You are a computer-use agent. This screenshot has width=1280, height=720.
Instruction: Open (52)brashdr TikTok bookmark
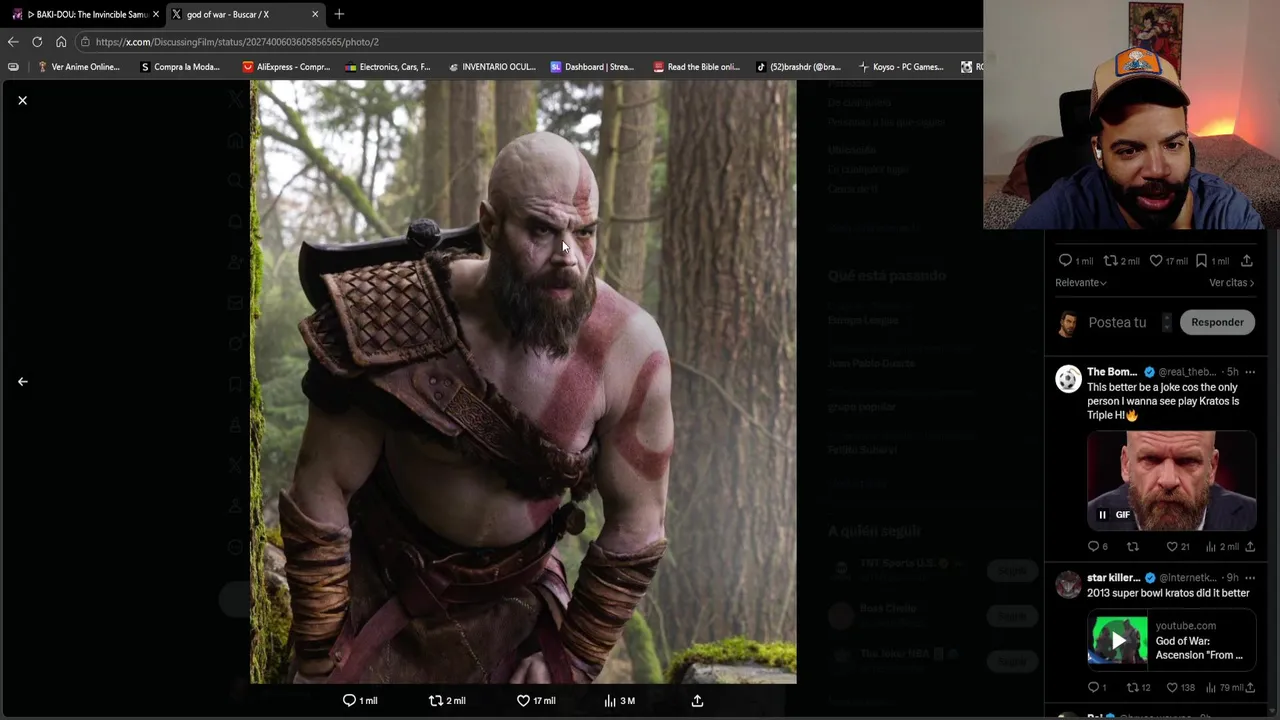798,67
